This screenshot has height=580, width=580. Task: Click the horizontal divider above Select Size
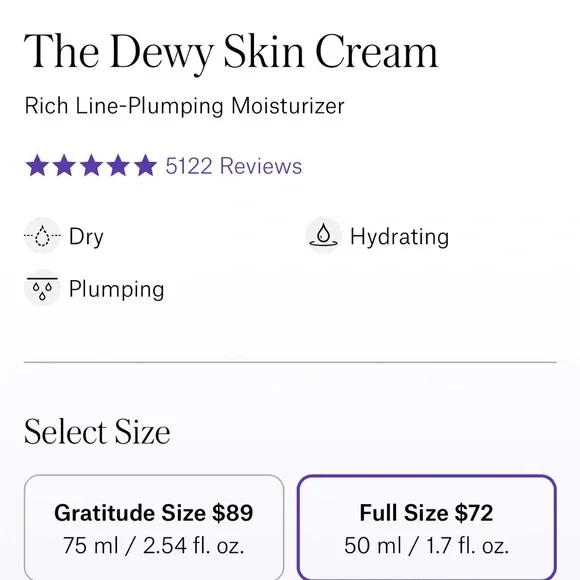point(290,362)
